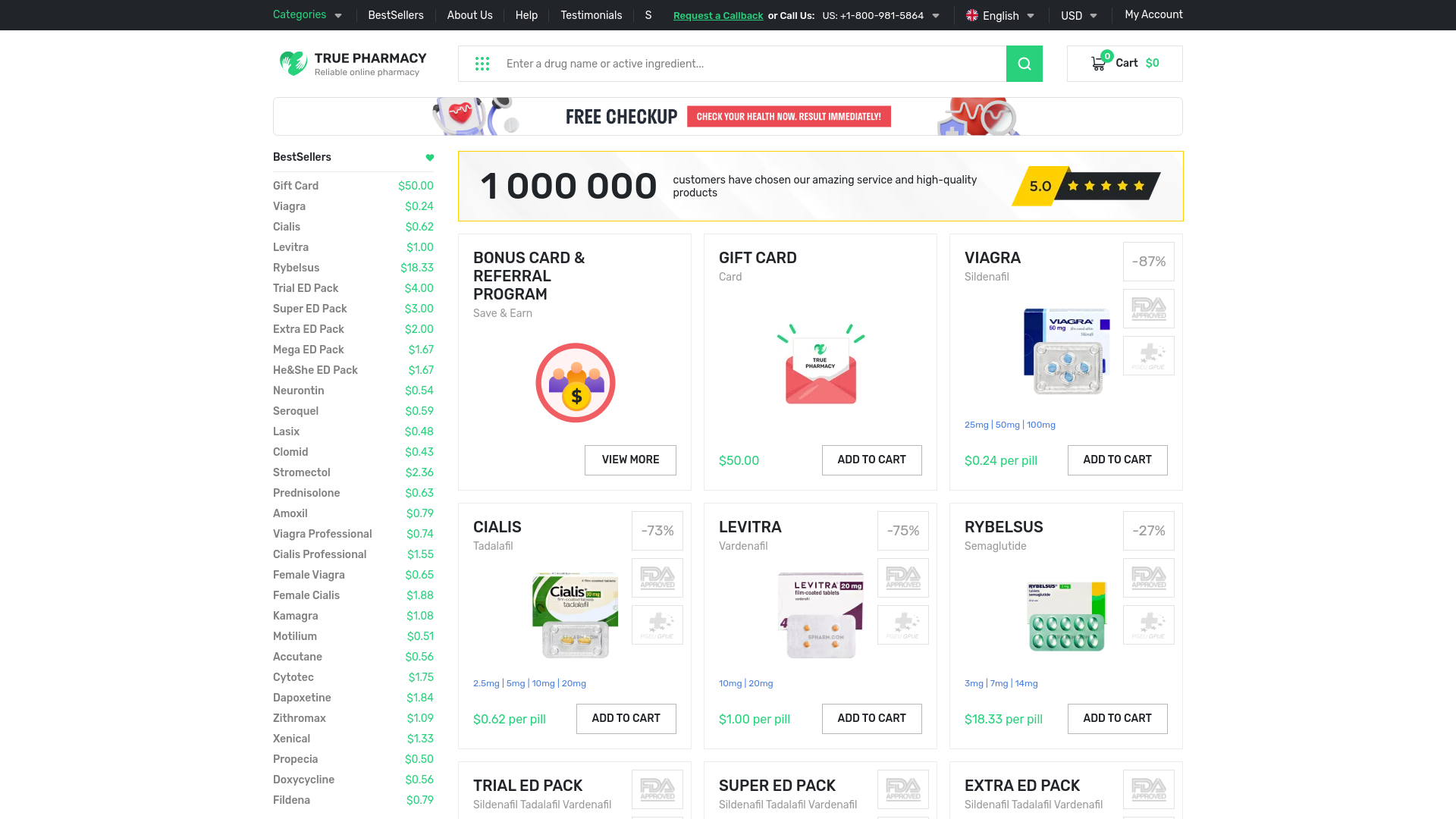
Task: Click the FDA Approved badge on Cialis card
Action: coord(657,578)
